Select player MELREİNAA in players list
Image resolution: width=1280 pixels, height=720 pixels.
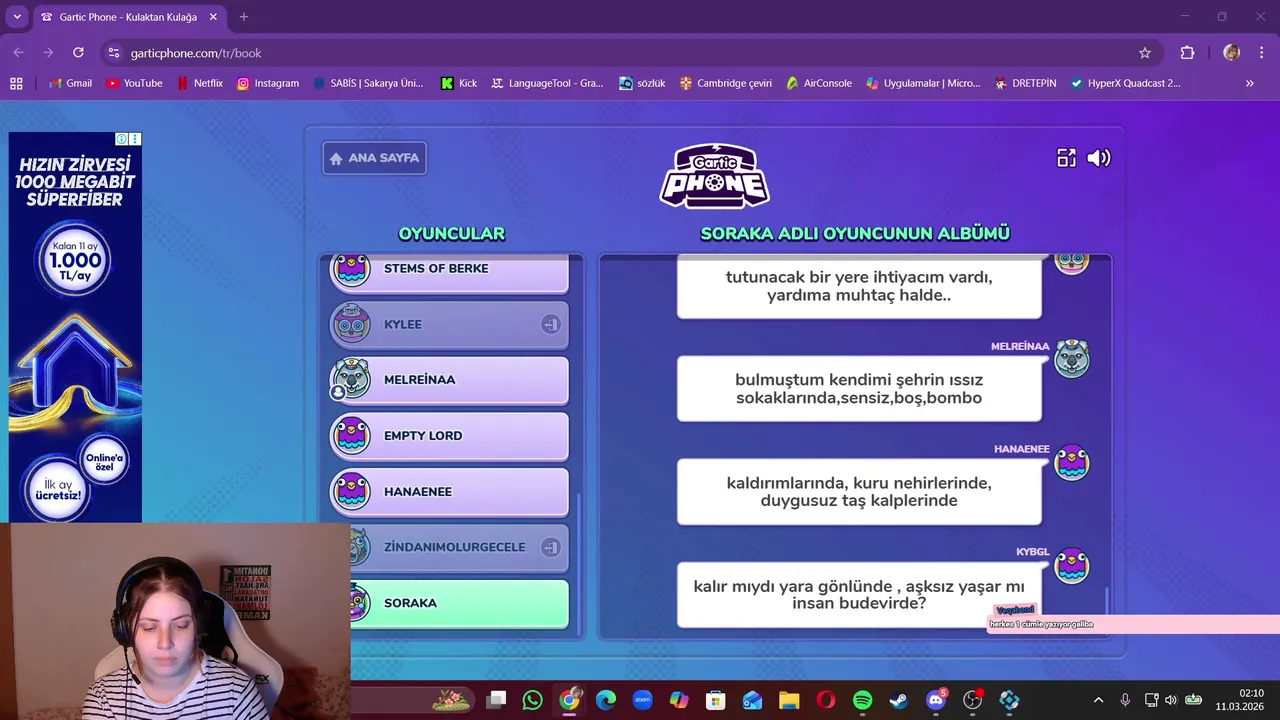click(449, 380)
